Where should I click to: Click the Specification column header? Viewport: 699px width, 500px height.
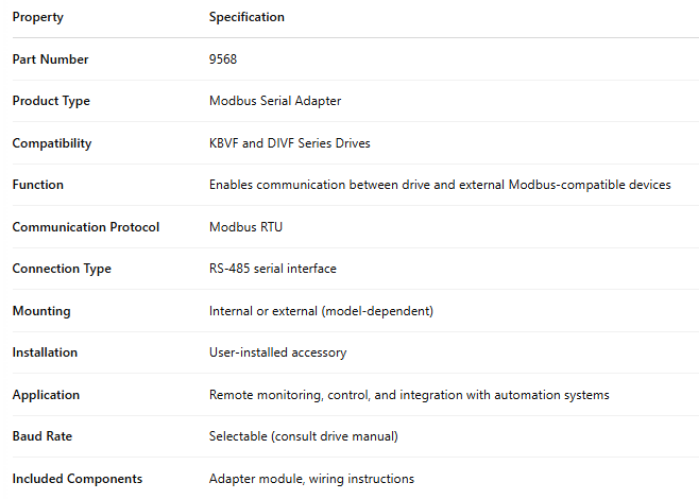(x=246, y=17)
